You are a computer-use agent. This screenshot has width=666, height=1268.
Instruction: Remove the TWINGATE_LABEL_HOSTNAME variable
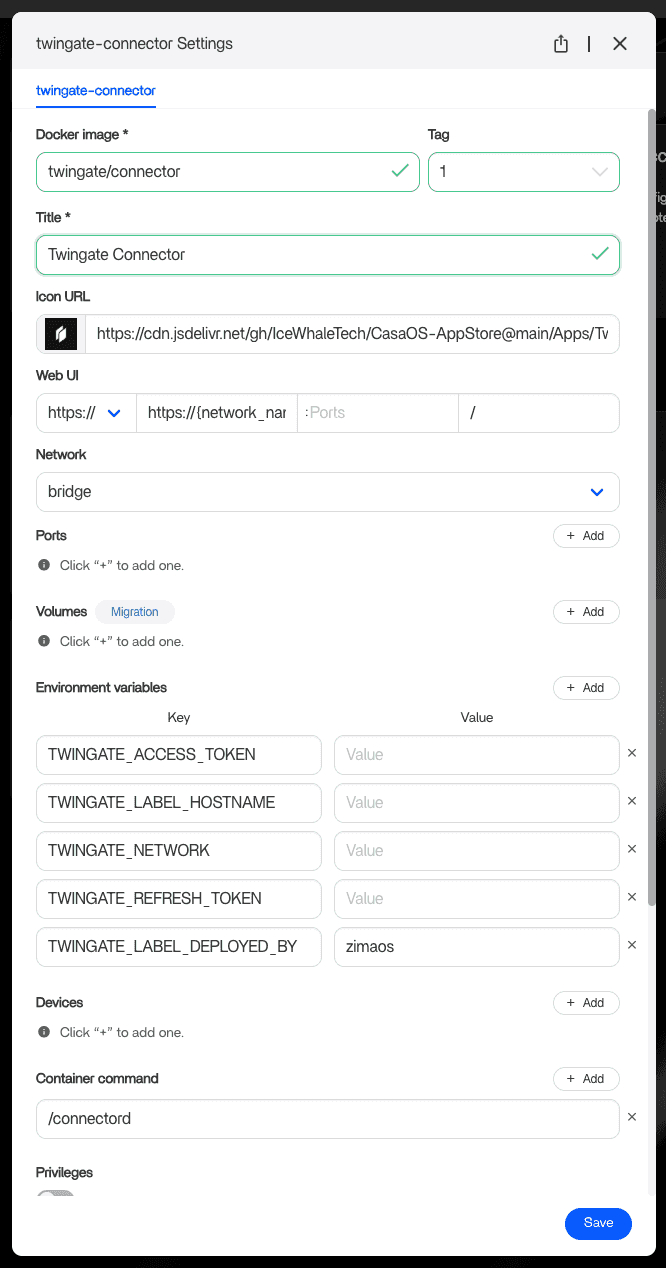click(632, 801)
